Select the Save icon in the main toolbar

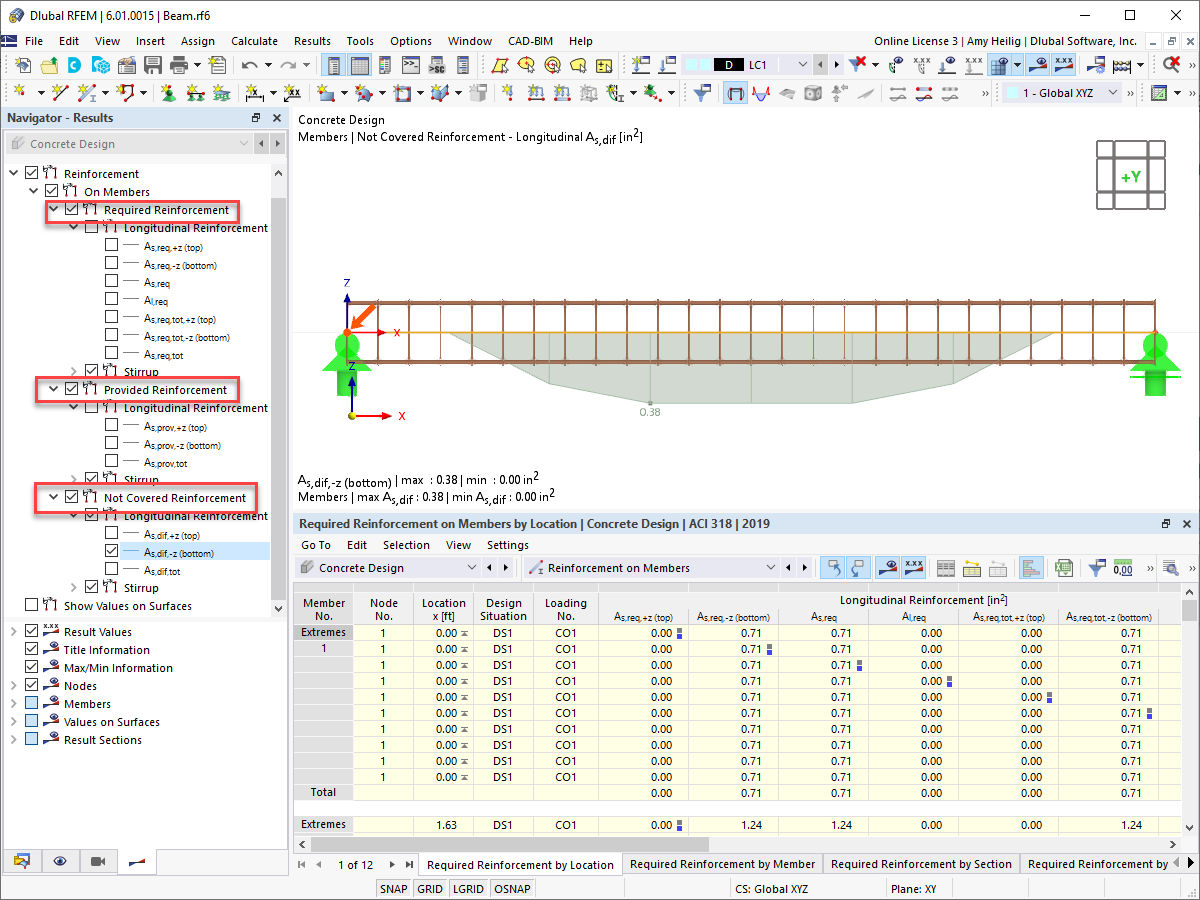152,64
